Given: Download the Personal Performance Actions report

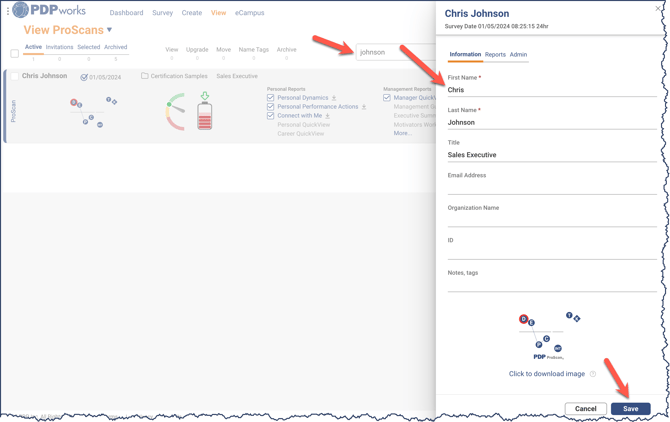Looking at the screenshot, I should [364, 107].
